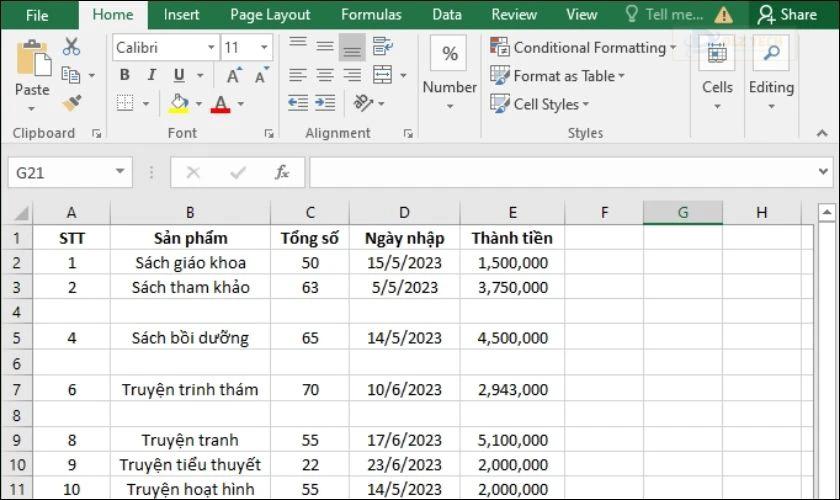Collapse the ribbon with the chevron

click(822, 133)
